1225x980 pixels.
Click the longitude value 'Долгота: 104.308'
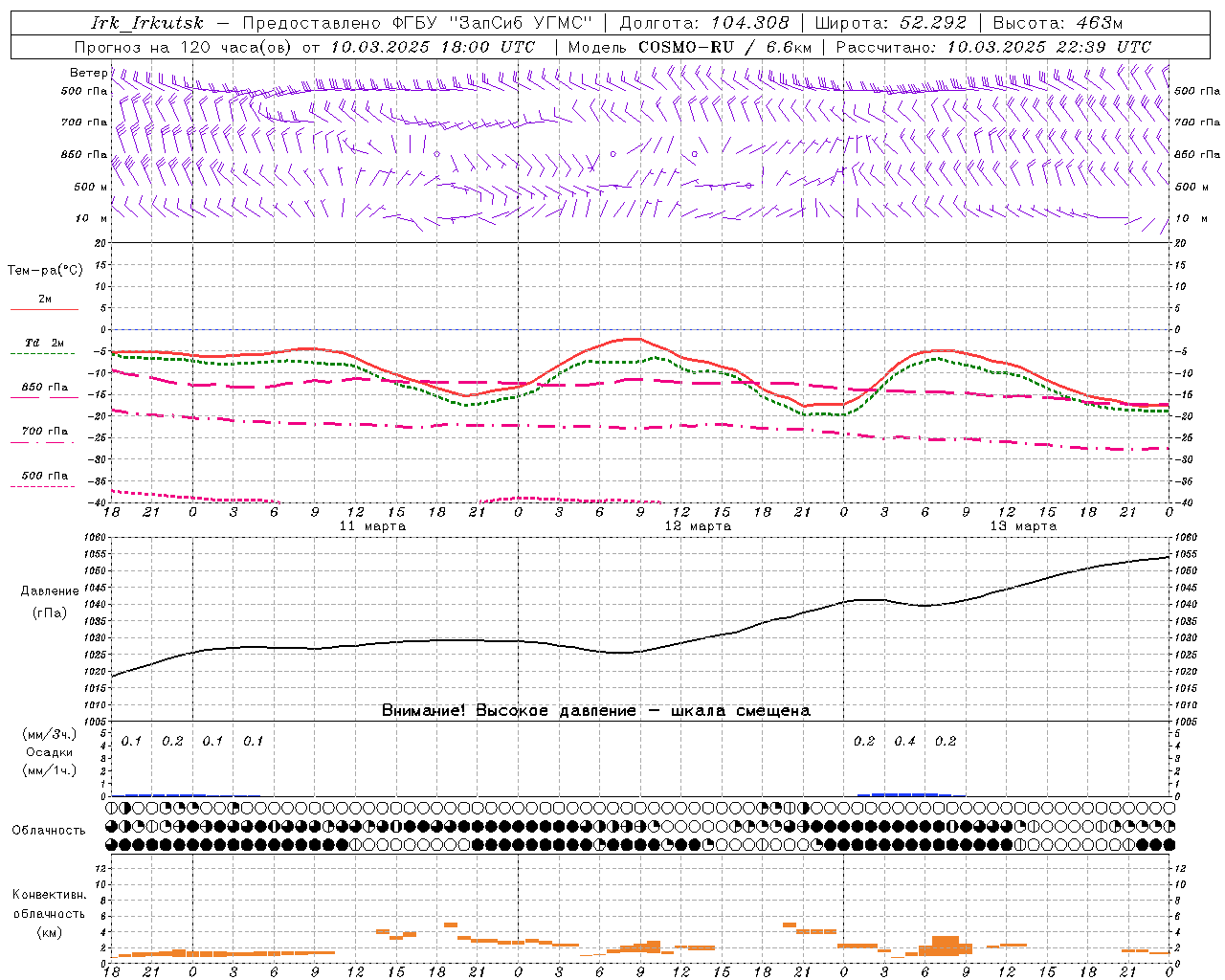(x=704, y=23)
